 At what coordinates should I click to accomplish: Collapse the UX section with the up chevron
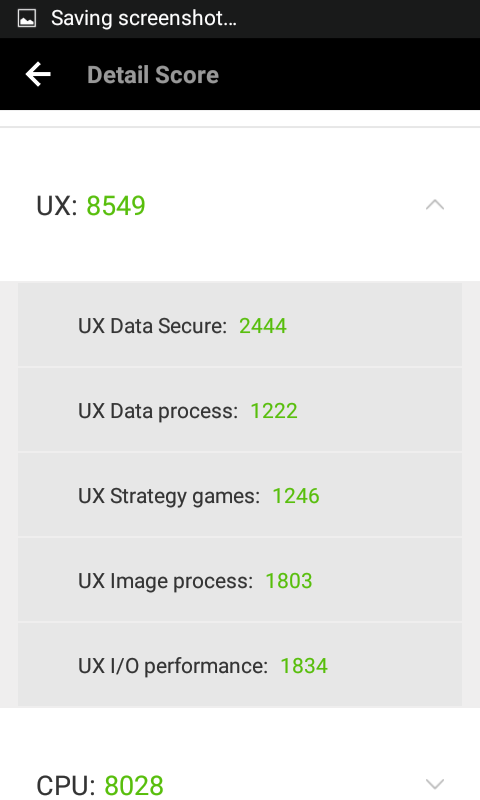[435, 205]
